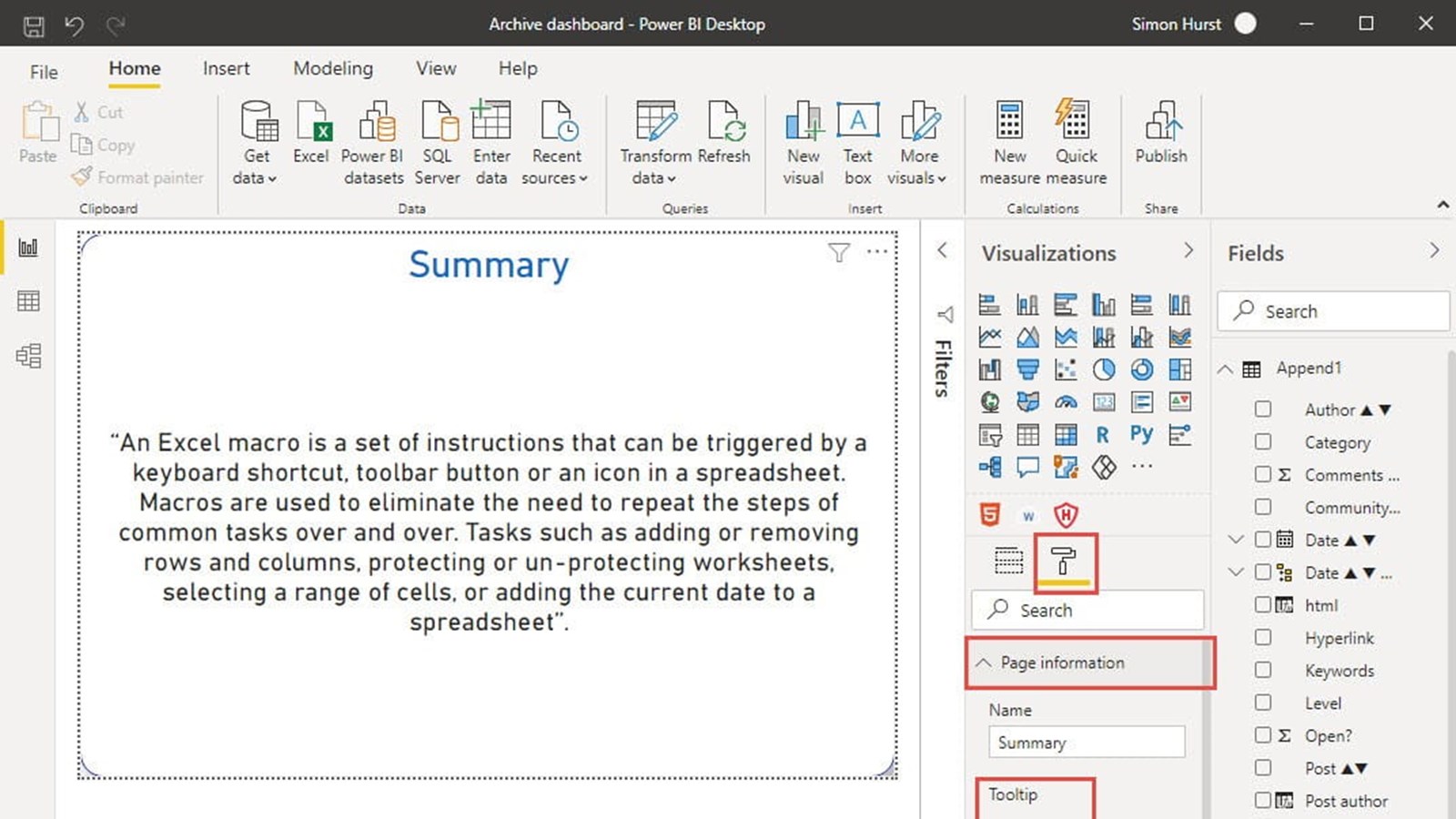Select the Python visual icon
Image resolution: width=1456 pixels, height=819 pixels.
[x=1141, y=435]
